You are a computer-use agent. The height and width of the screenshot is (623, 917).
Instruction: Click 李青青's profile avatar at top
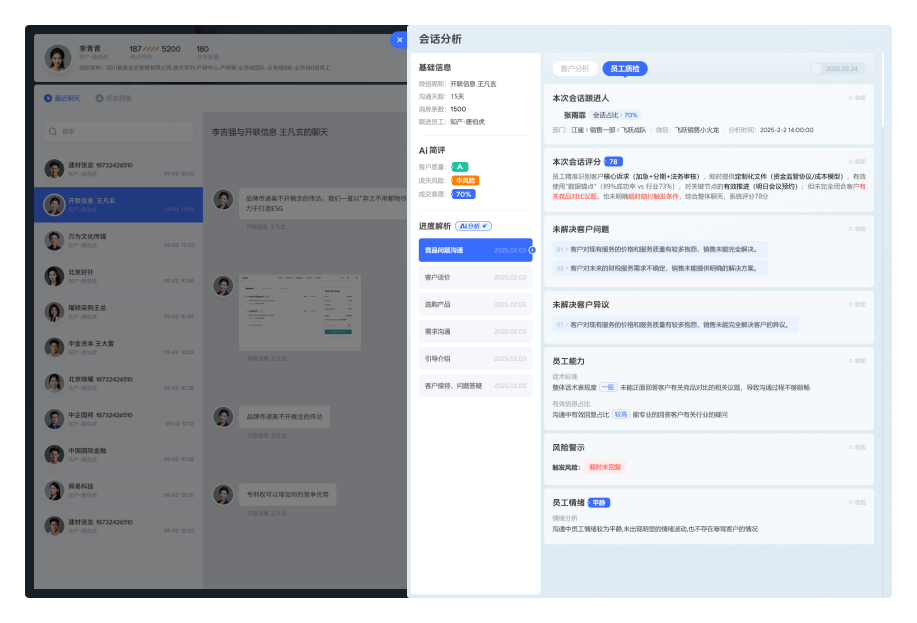coord(58,59)
